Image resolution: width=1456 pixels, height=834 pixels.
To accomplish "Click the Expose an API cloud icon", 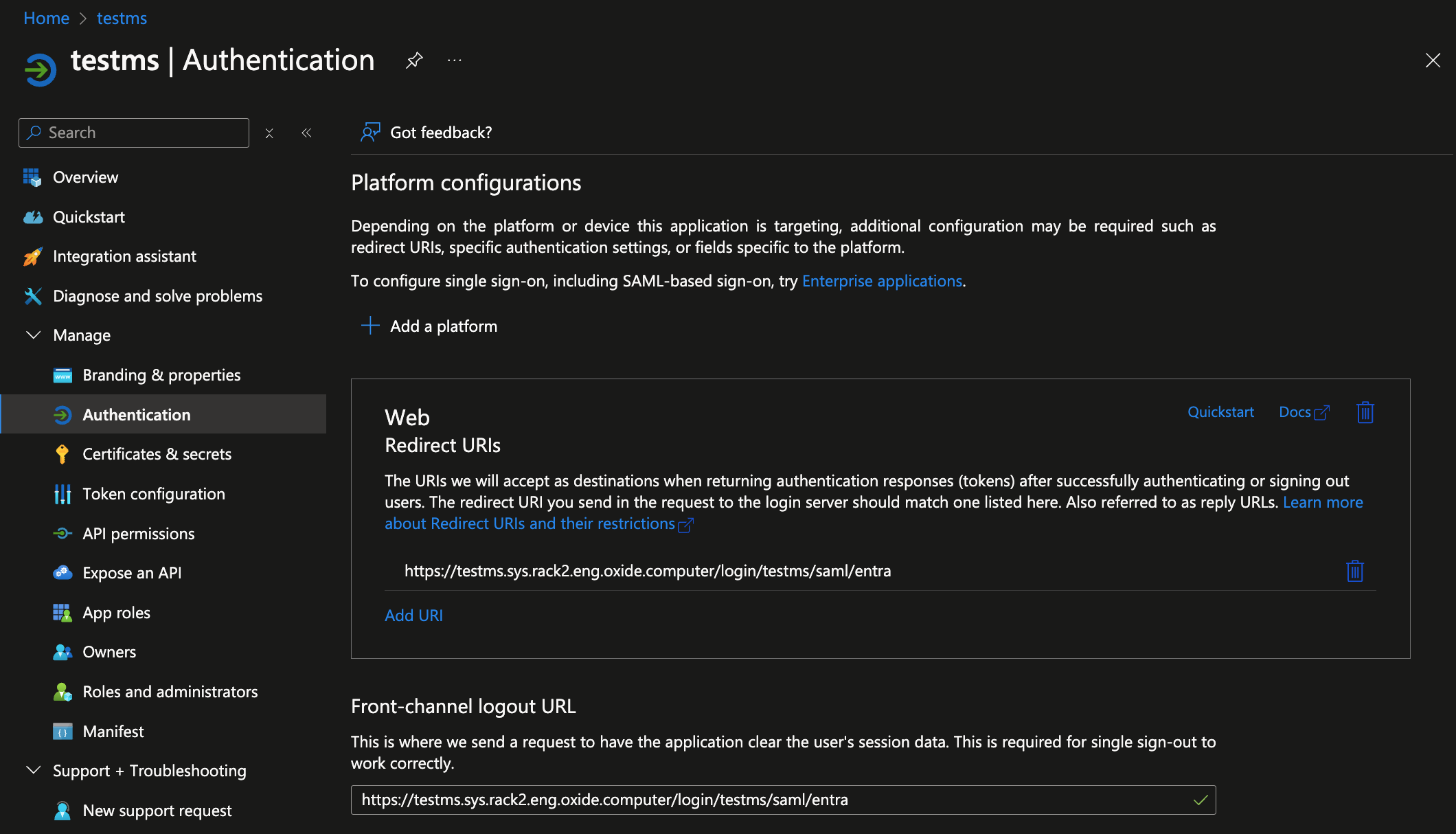I will click(x=62, y=573).
